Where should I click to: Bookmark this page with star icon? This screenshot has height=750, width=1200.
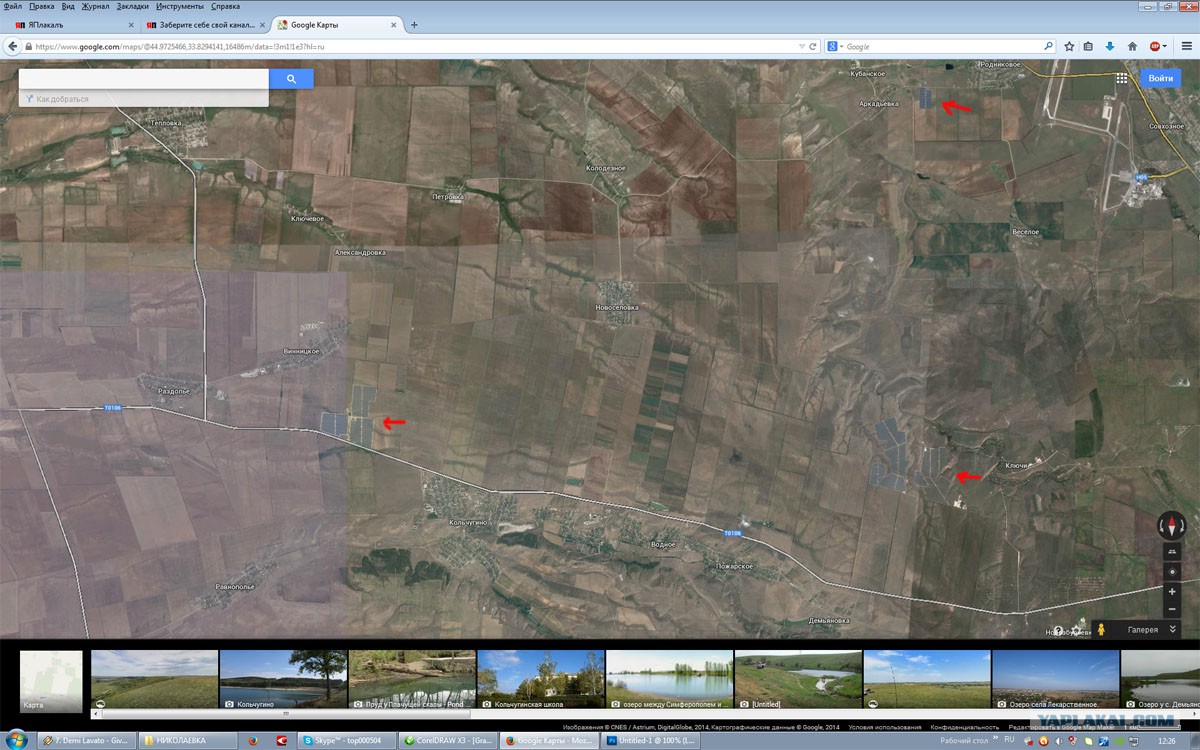coord(1069,46)
